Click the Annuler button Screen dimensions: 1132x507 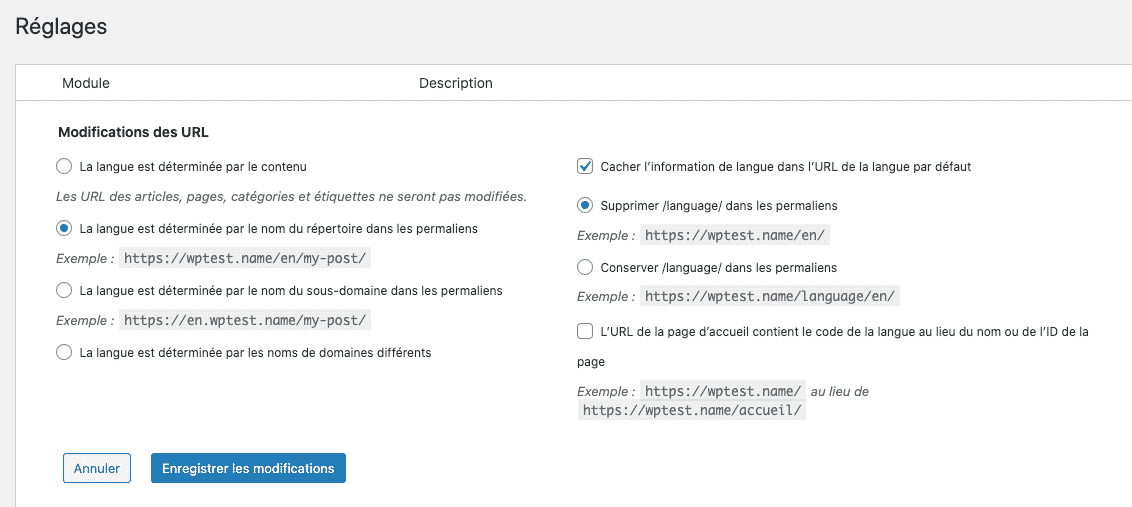[x=97, y=468]
